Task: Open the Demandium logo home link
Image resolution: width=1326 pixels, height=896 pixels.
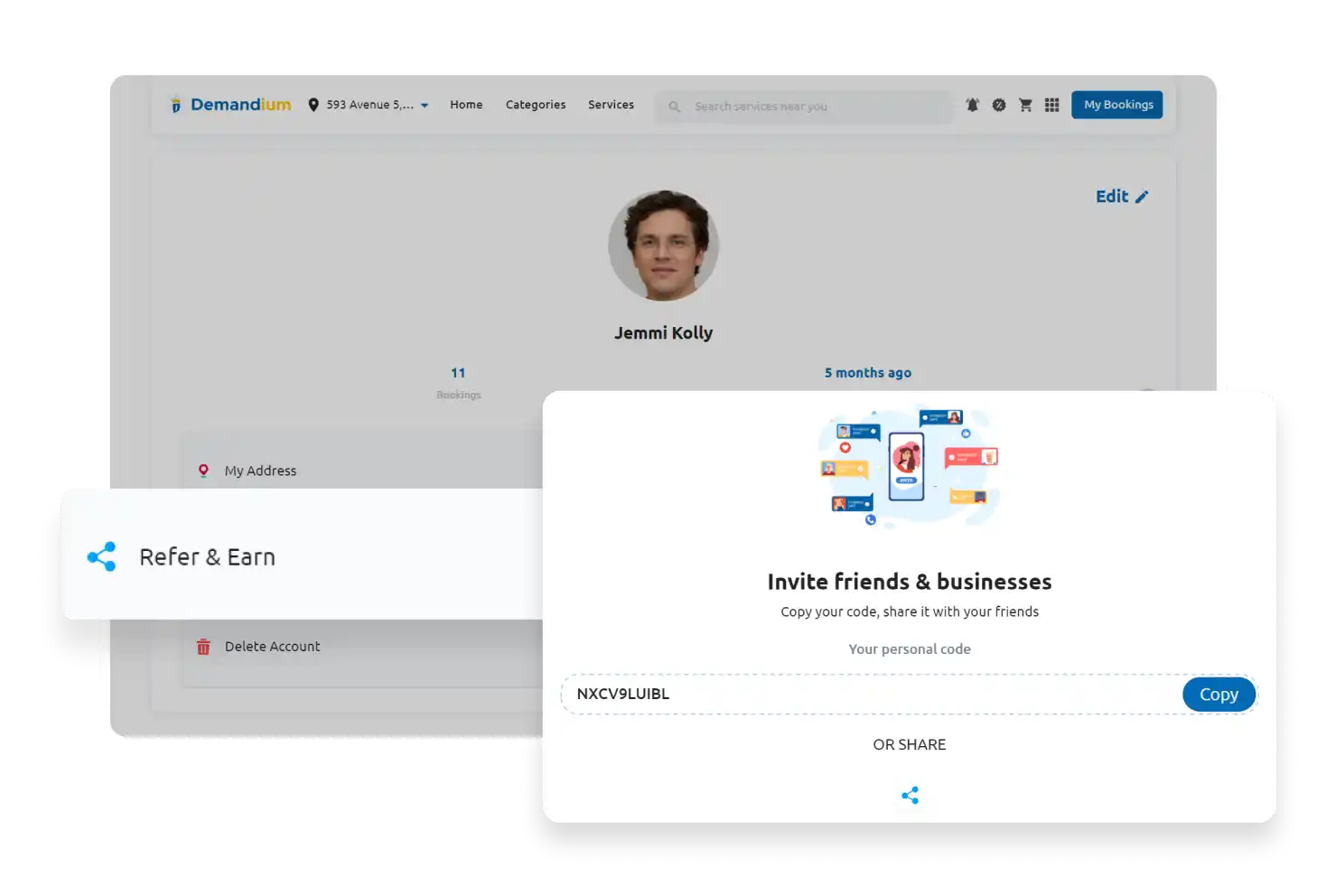Action: (x=230, y=105)
